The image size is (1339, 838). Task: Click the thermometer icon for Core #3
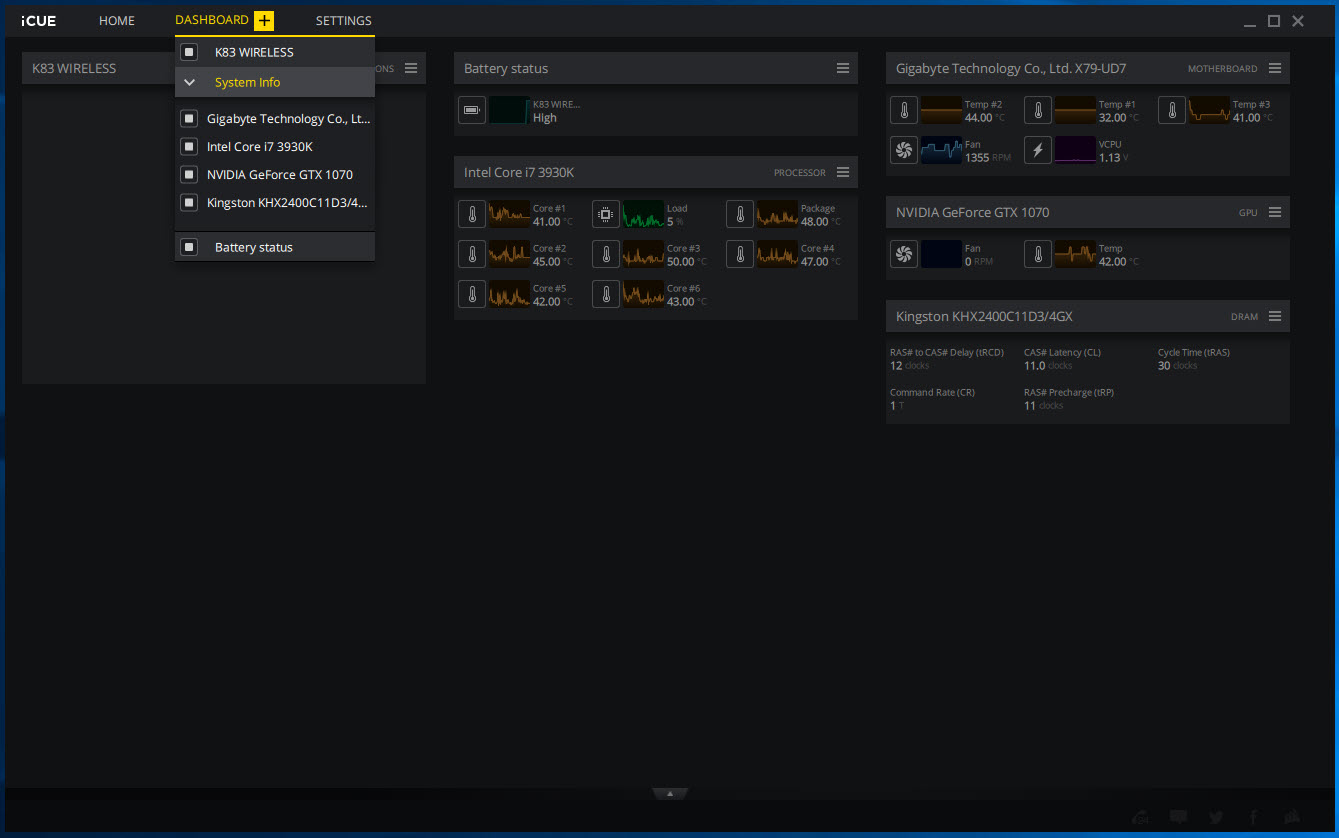(606, 254)
